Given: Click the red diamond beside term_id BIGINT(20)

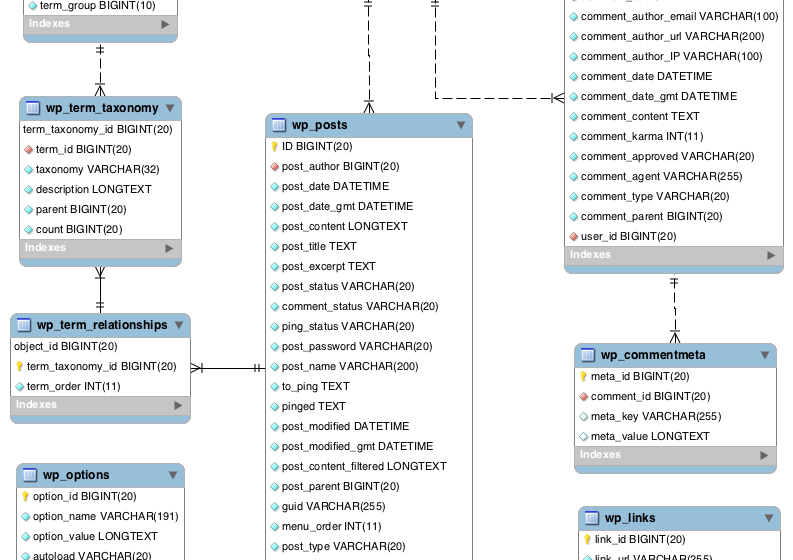Looking at the screenshot, I should [x=29, y=149].
